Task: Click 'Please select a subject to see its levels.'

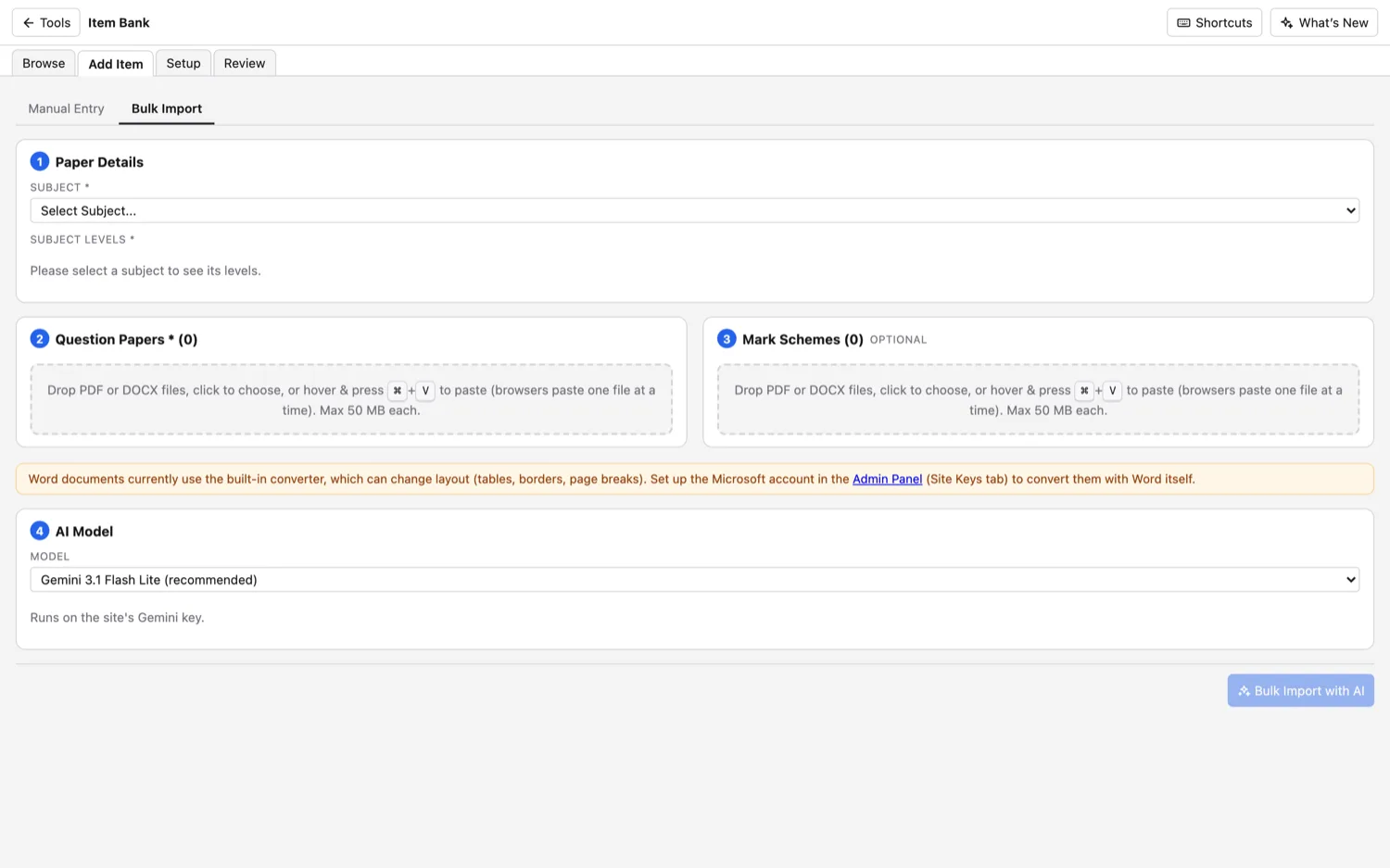Action: click(x=145, y=270)
